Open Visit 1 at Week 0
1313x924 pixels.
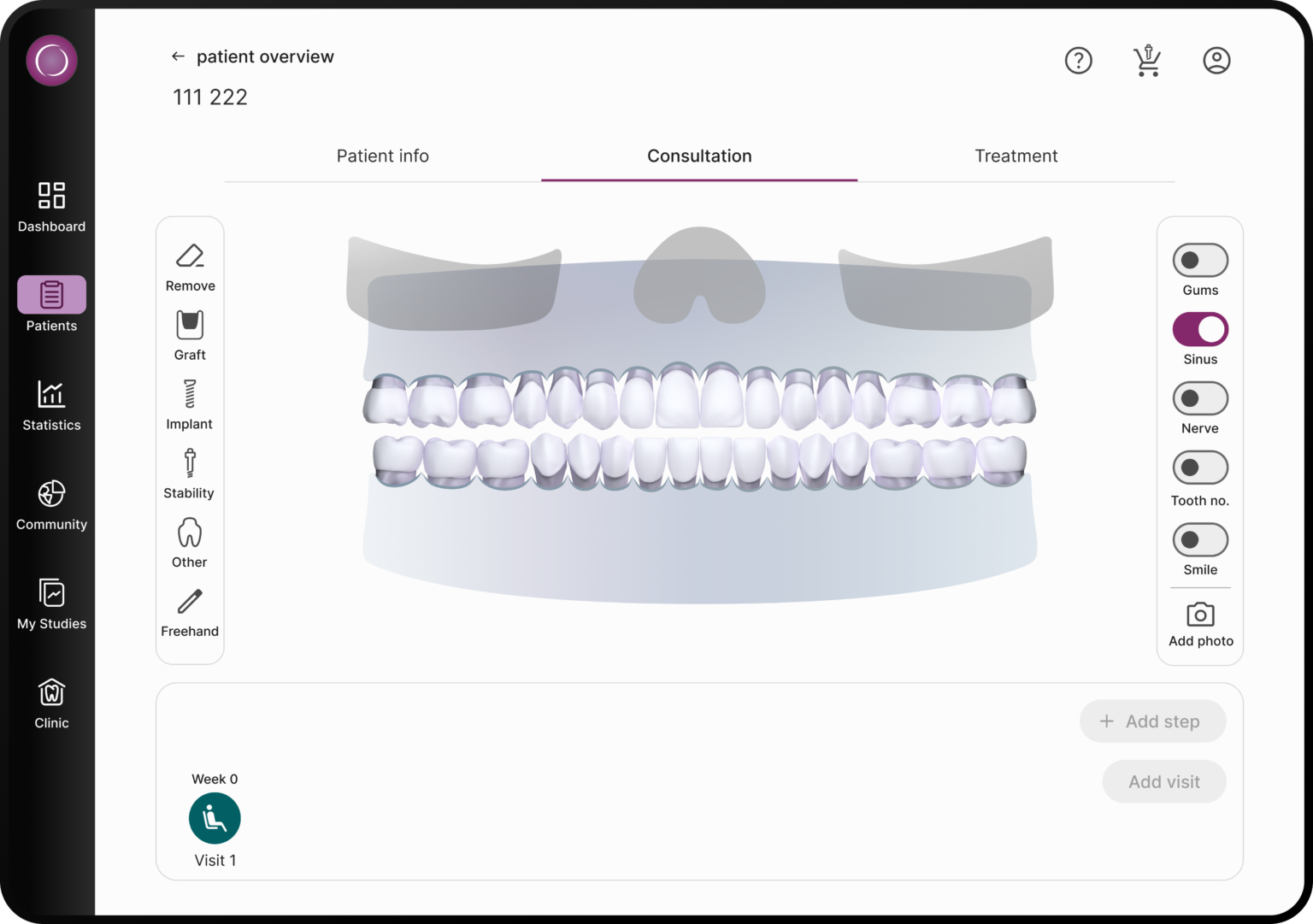[215, 818]
